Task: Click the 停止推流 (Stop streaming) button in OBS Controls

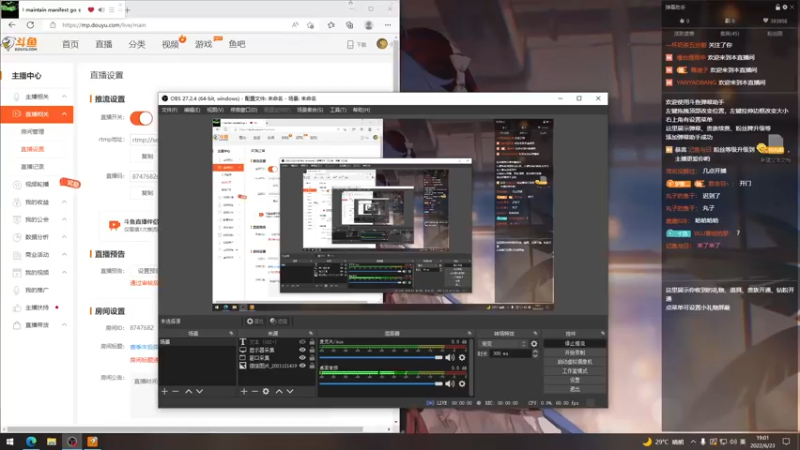Action: click(574, 344)
